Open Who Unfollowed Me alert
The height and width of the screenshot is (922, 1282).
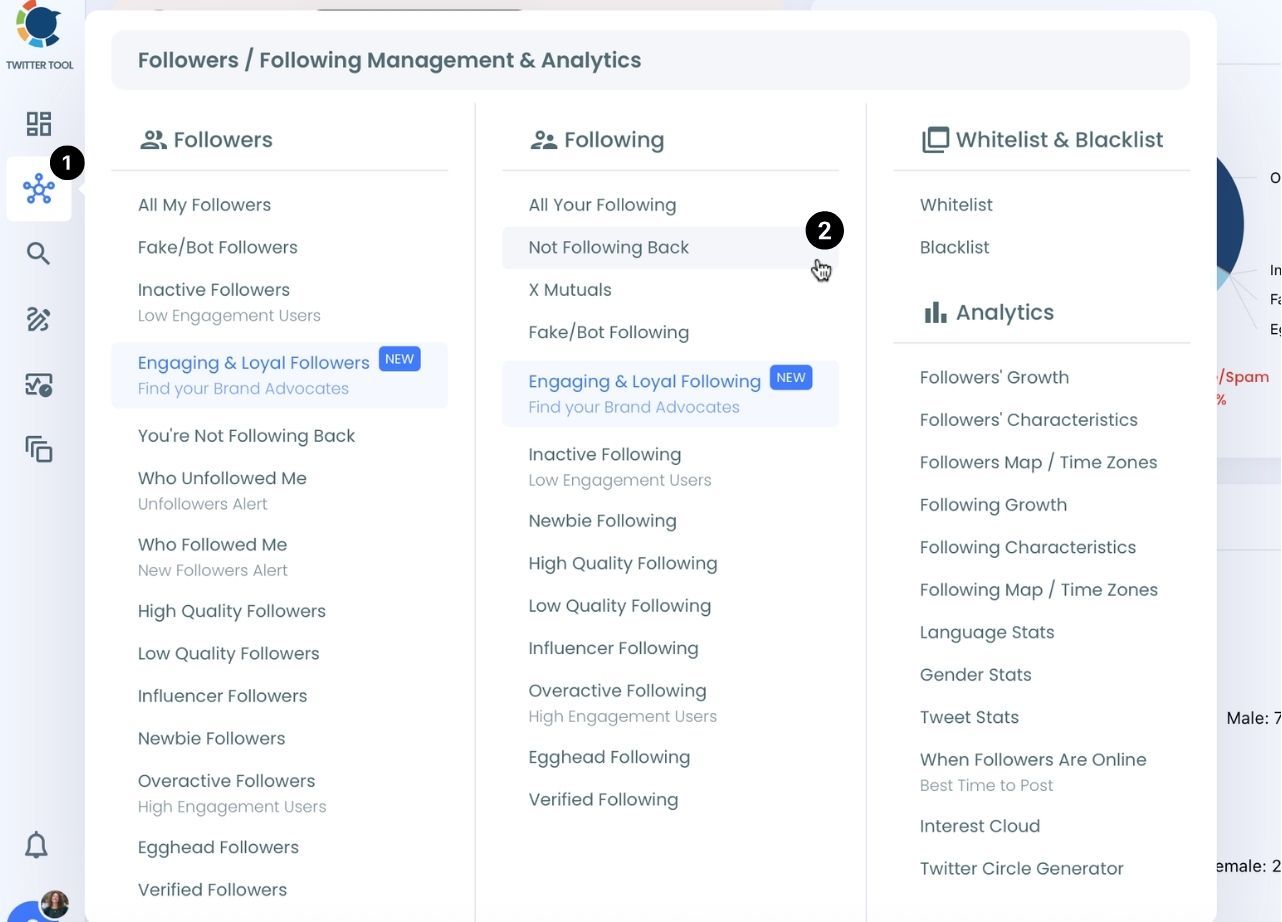tap(222, 479)
